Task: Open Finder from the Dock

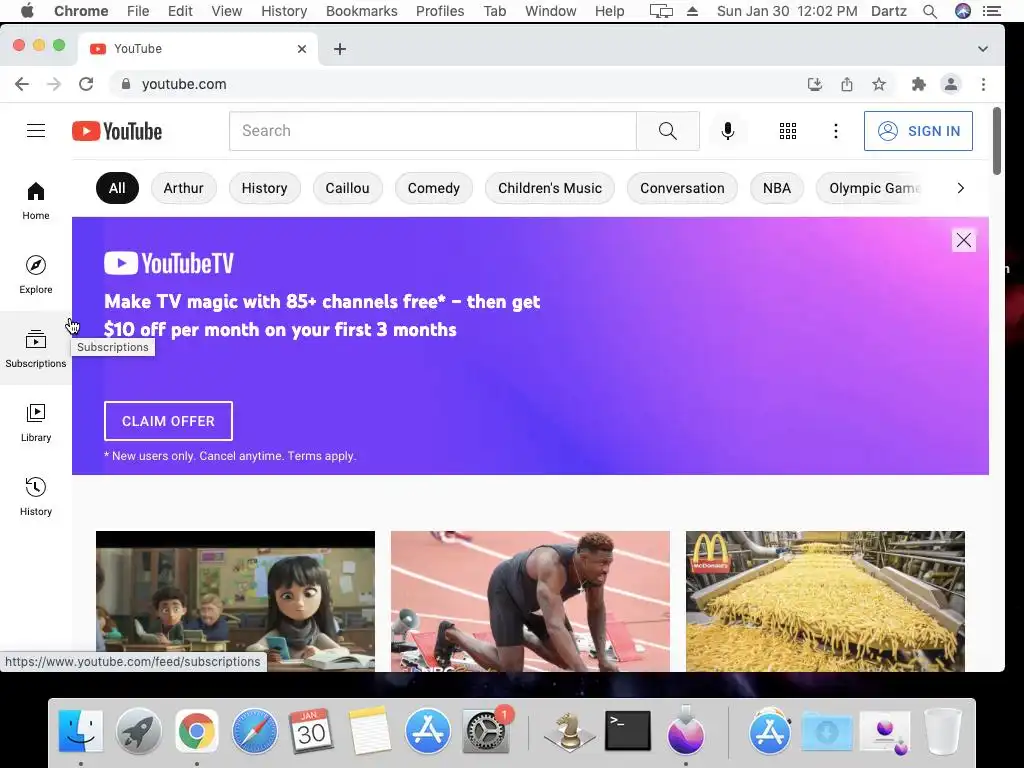Action: tap(80, 731)
